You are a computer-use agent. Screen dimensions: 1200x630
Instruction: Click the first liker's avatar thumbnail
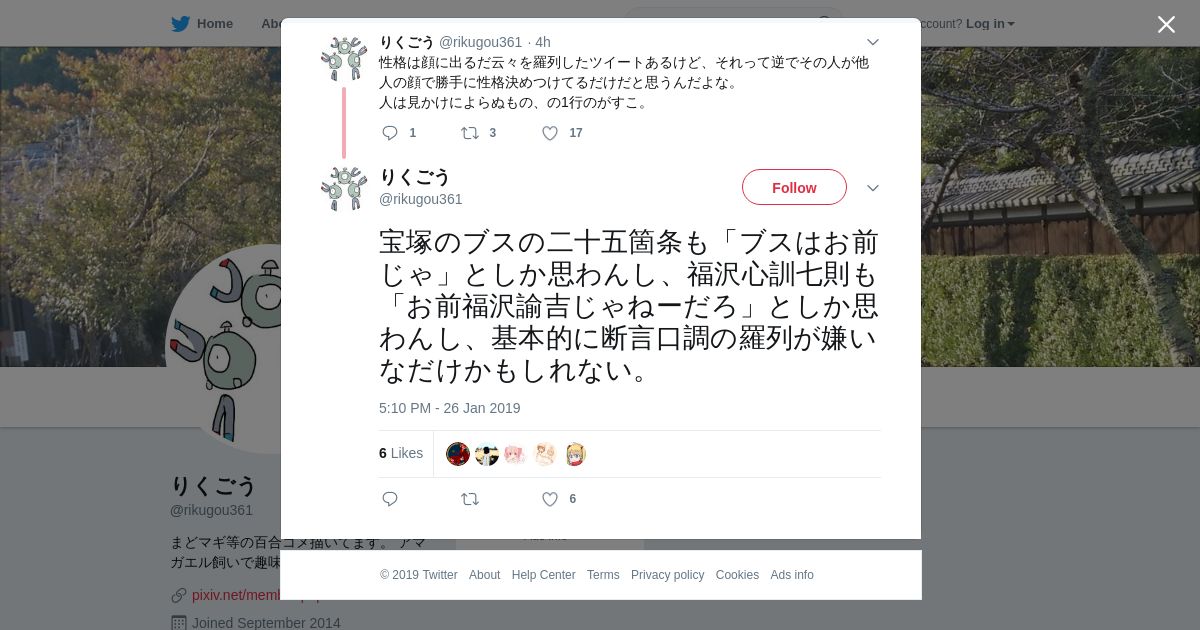tap(458, 454)
